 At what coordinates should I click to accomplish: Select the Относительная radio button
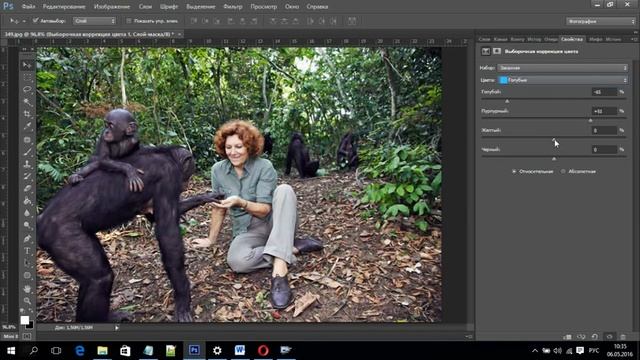(514, 171)
